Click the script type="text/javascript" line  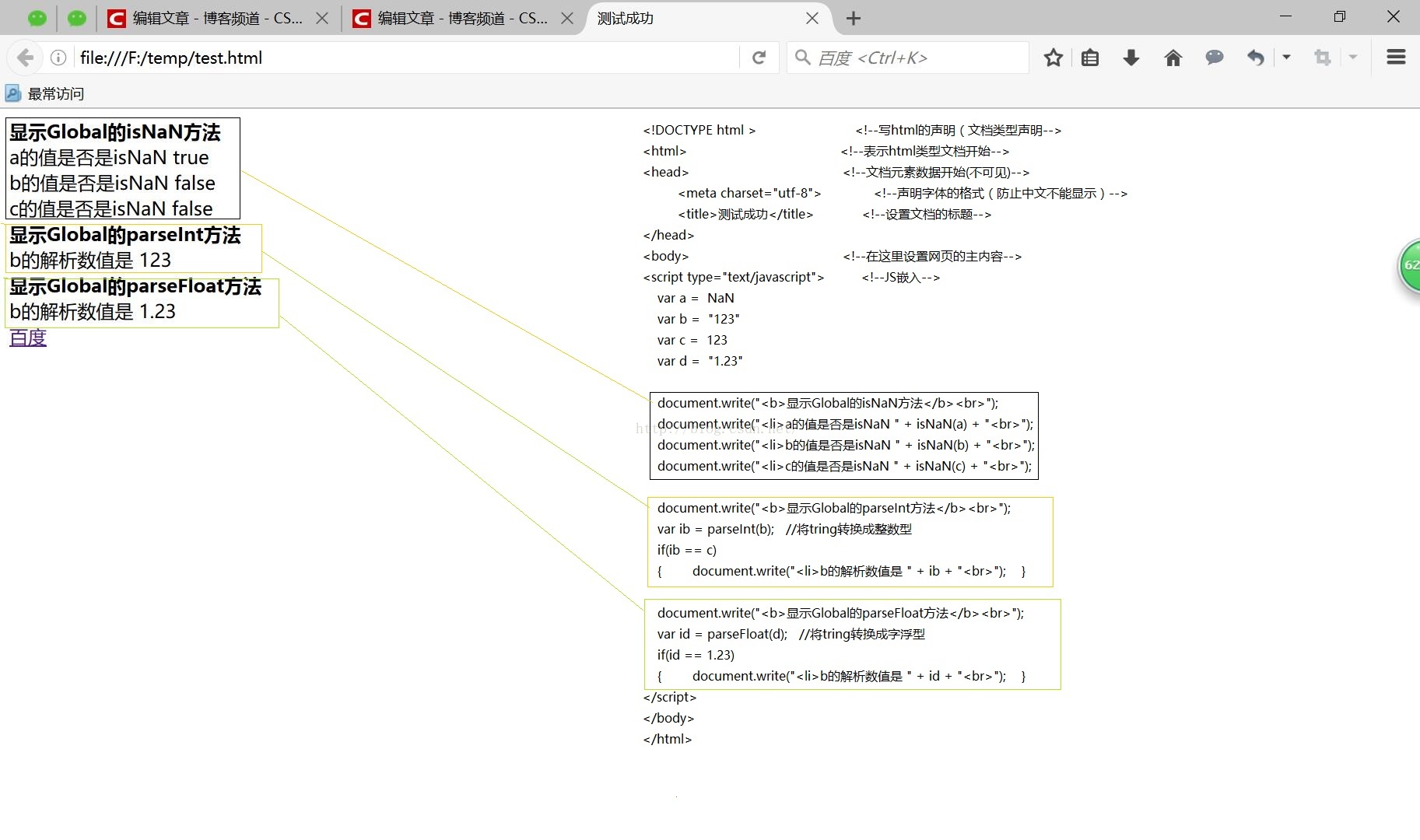[733, 277]
